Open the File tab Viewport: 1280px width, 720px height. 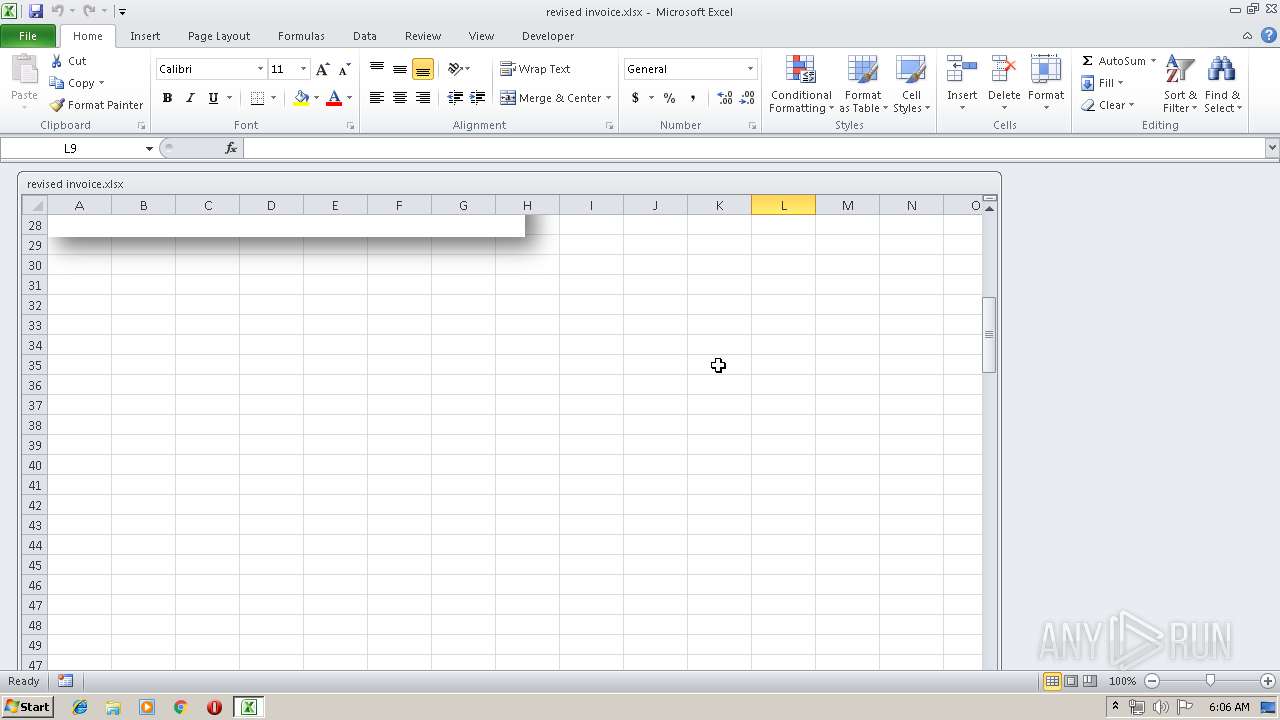pos(28,36)
